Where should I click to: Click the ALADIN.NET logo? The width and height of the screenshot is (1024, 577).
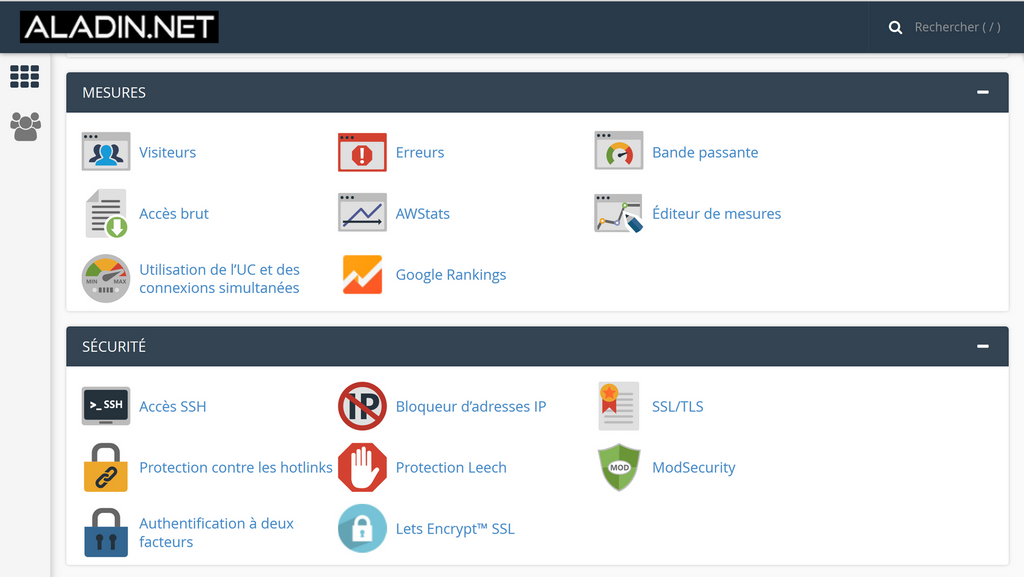pos(119,28)
